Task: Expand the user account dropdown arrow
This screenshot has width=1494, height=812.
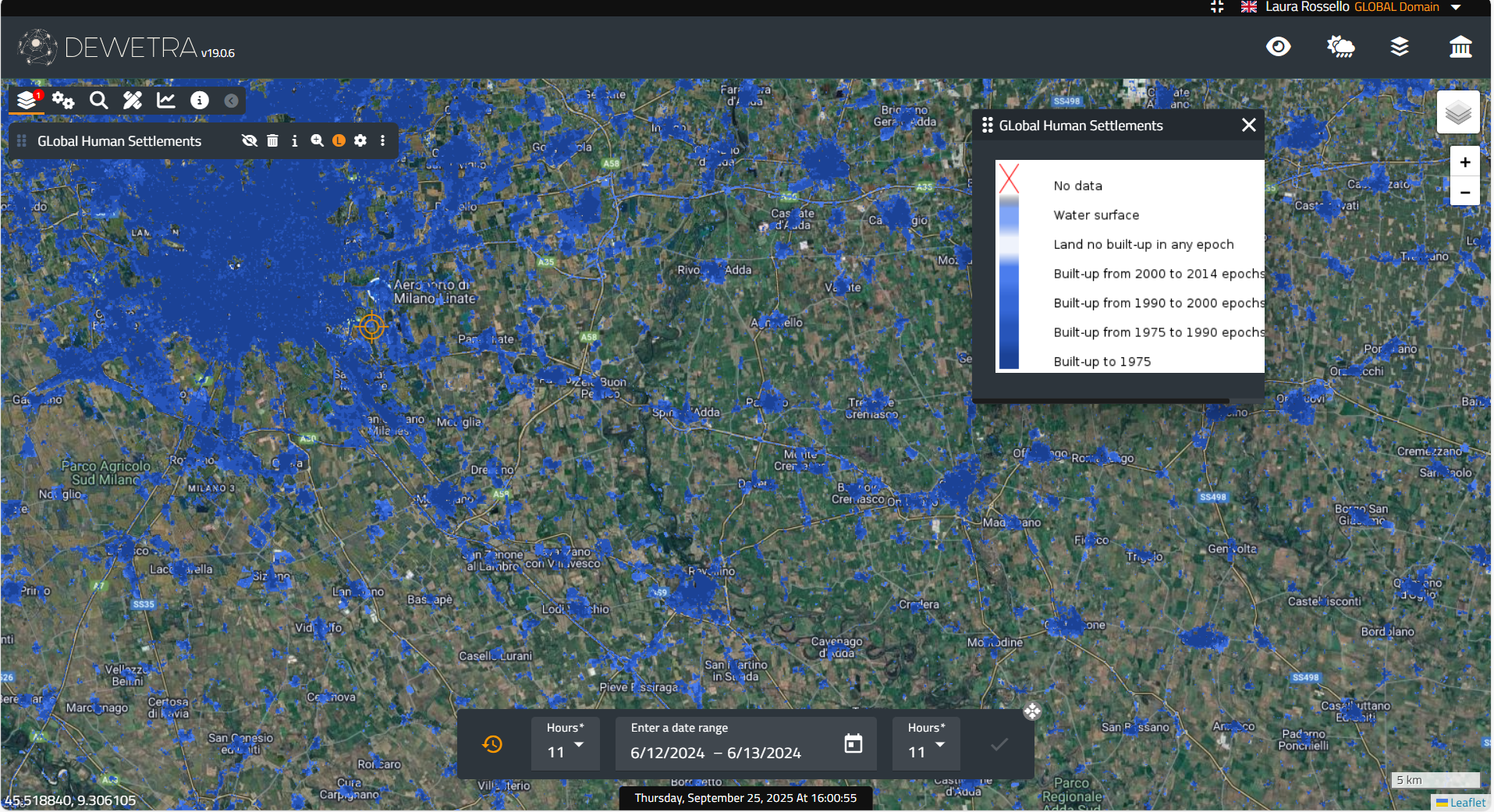Action: tap(1456, 7)
